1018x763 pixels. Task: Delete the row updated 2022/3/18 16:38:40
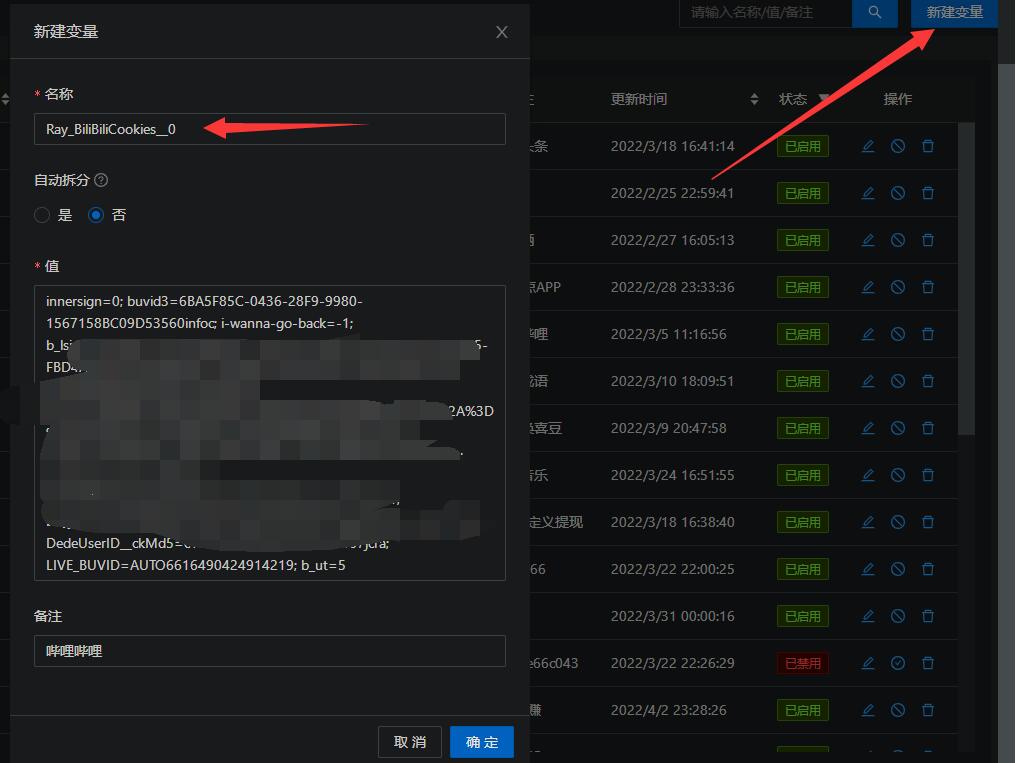point(928,522)
